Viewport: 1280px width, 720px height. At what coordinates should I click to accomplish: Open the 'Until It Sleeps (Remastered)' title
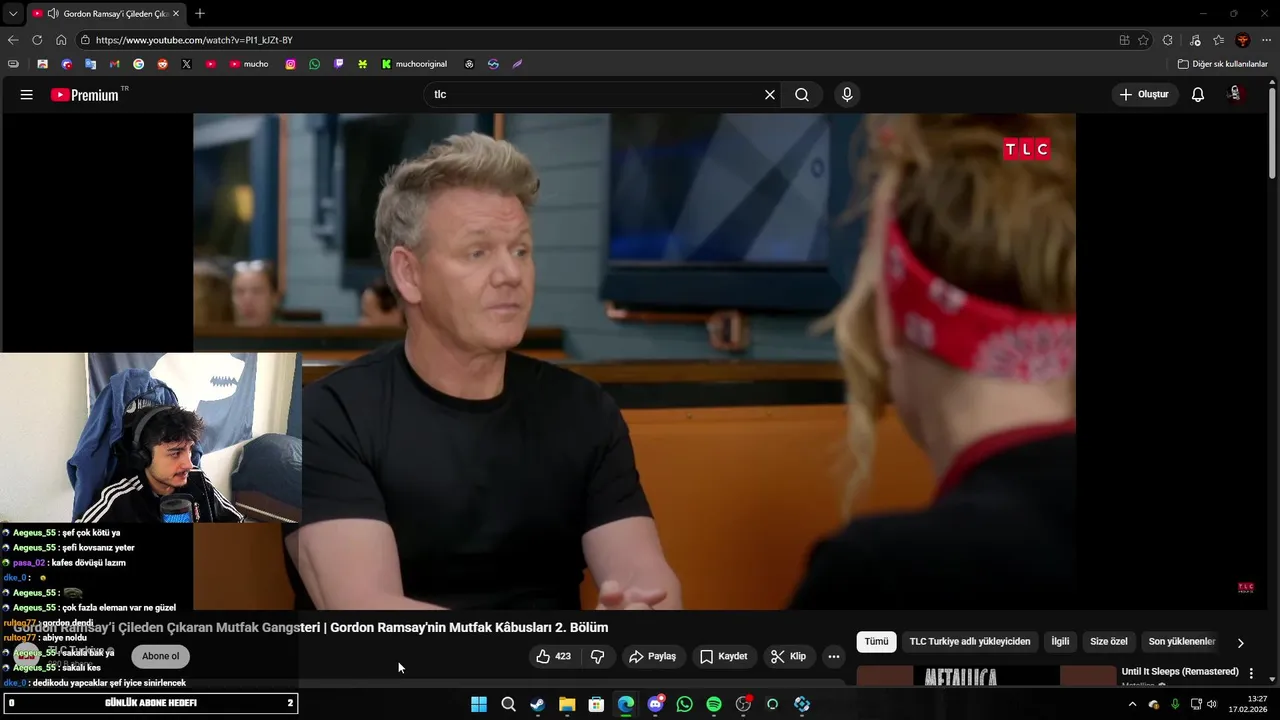[1180, 672]
